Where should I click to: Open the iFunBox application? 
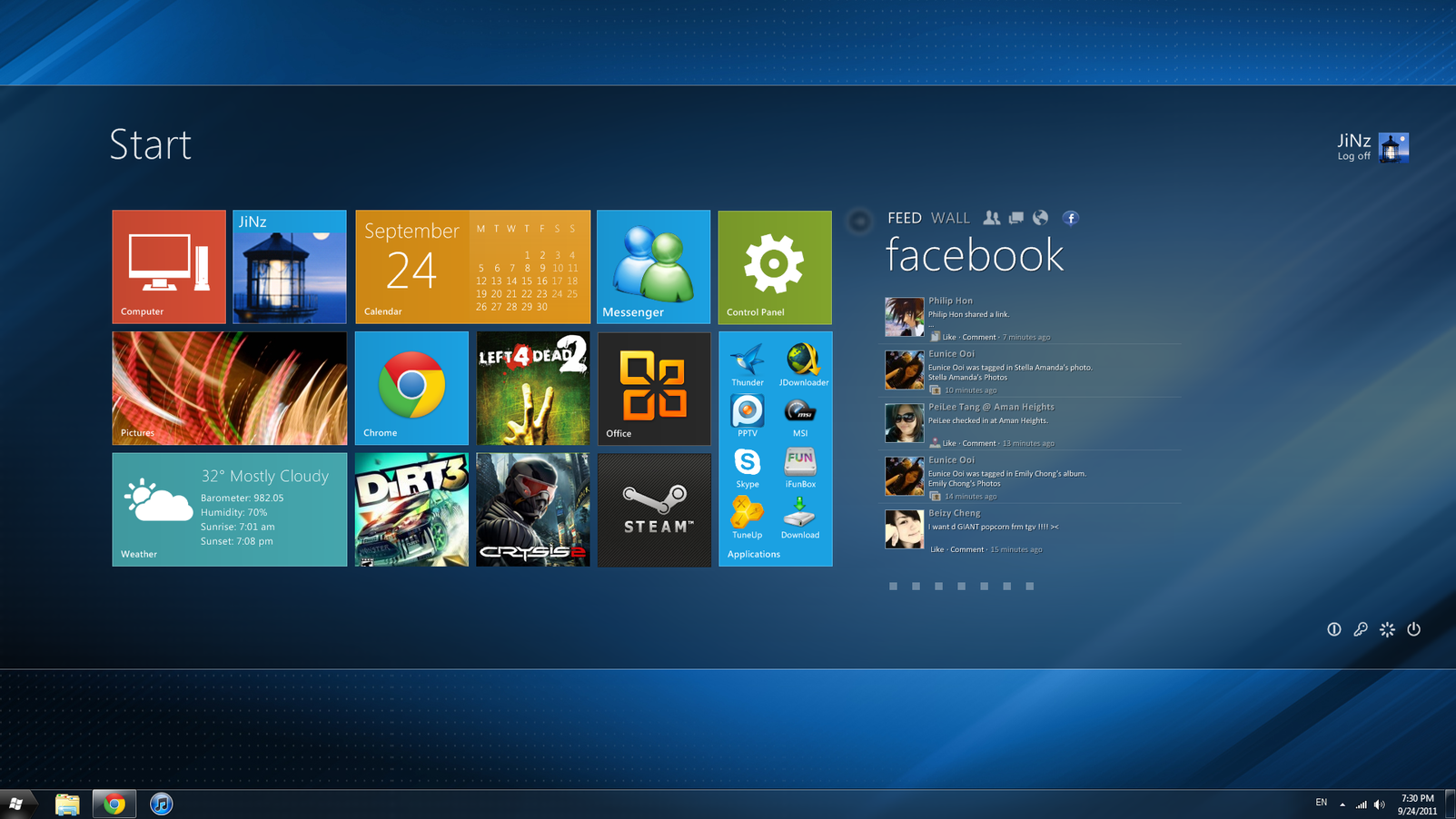tap(799, 463)
